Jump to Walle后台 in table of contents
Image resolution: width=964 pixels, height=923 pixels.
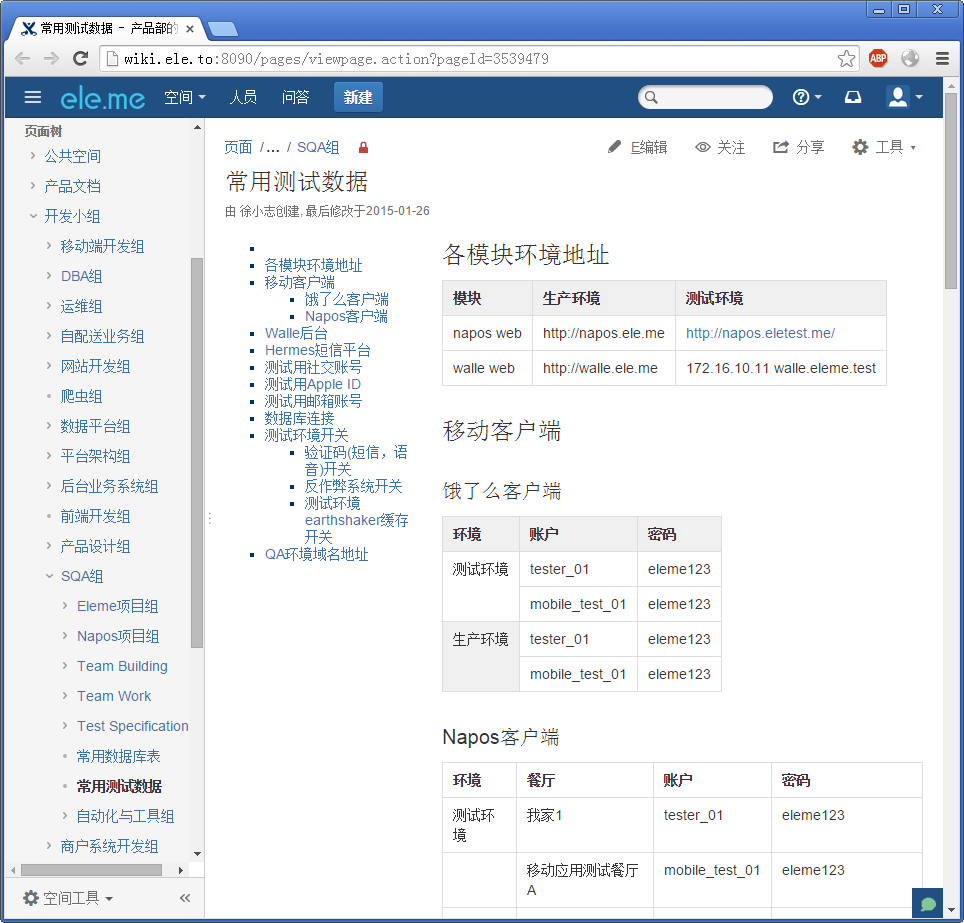[x=296, y=333]
